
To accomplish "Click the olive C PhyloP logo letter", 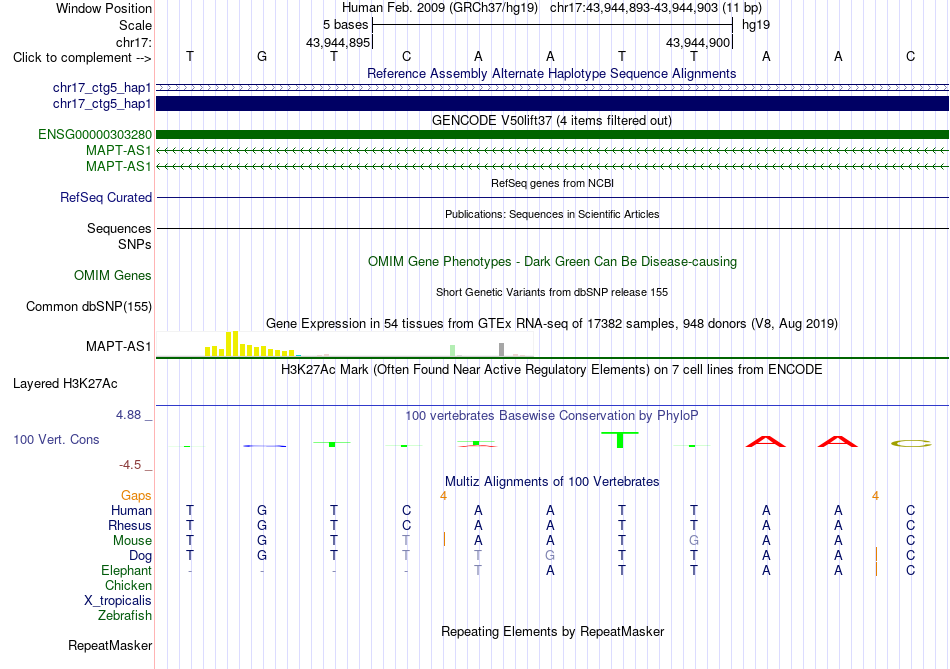I will tap(911, 444).
